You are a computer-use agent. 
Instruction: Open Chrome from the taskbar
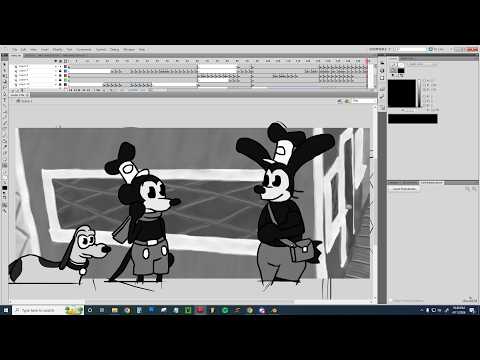[127, 310]
